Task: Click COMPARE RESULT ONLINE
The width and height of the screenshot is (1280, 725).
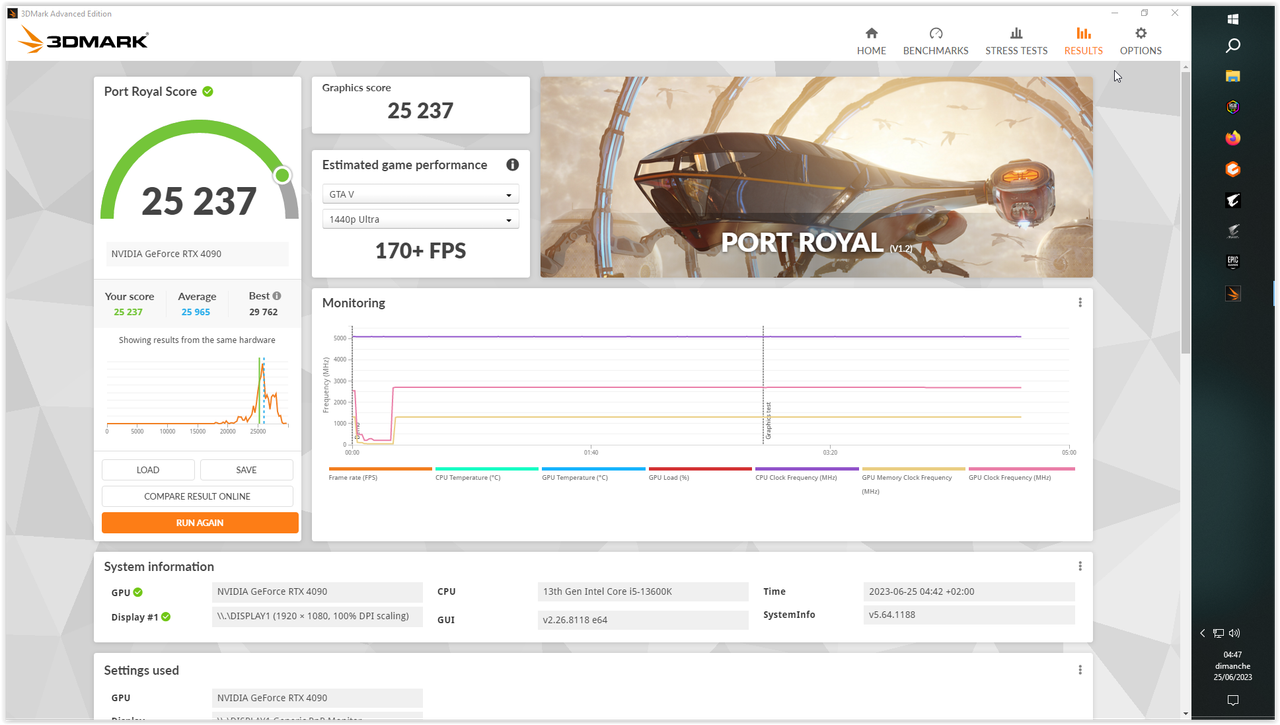Action: tap(197, 496)
